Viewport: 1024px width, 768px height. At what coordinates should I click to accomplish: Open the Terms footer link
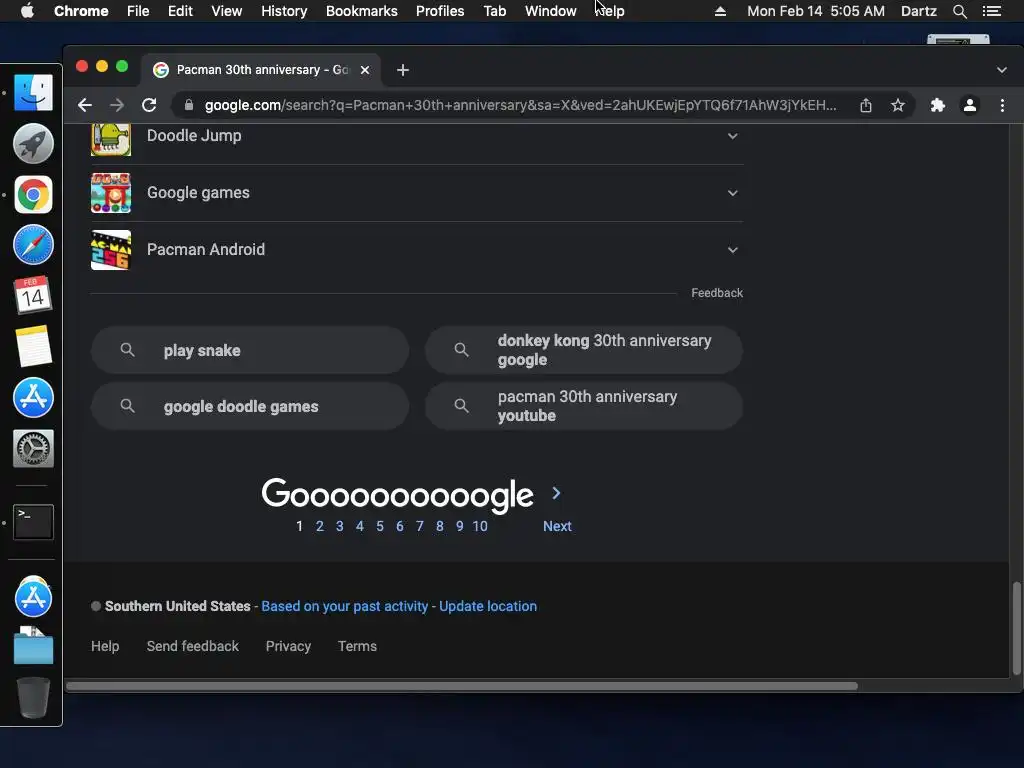click(357, 646)
